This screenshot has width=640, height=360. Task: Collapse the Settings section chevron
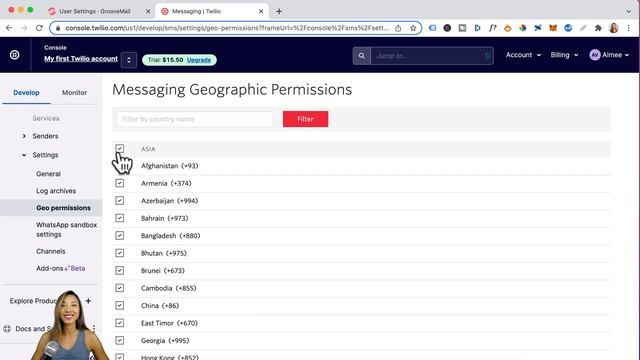pos(24,155)
